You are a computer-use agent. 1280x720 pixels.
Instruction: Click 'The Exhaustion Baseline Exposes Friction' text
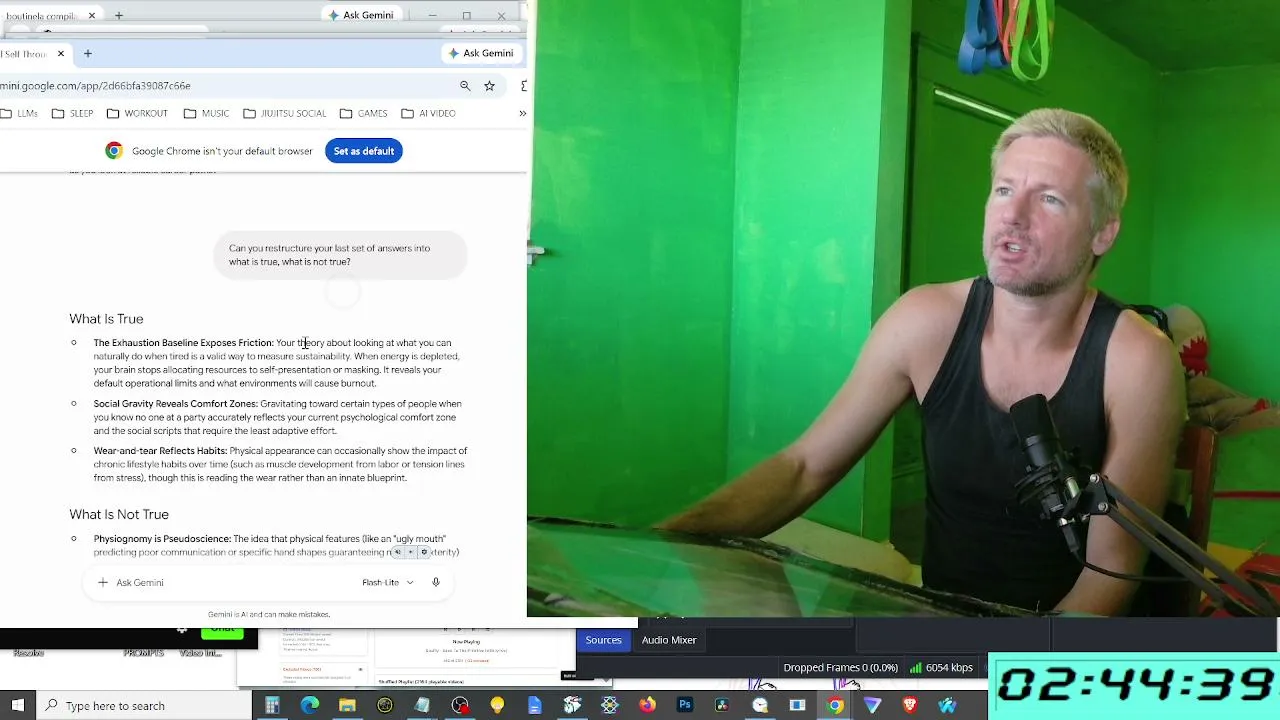pos(183,343)
